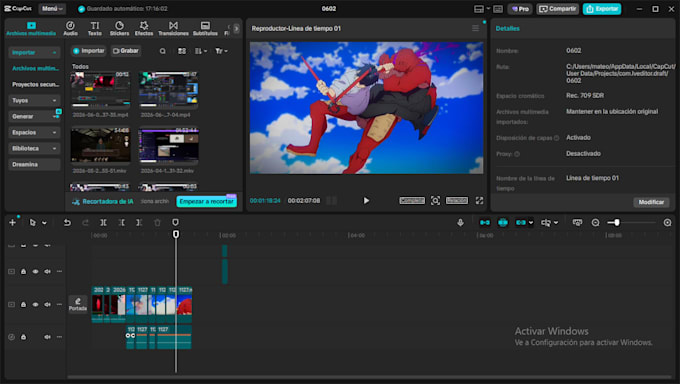Expand the Importar sidebar section

click(x=34, y=53)
